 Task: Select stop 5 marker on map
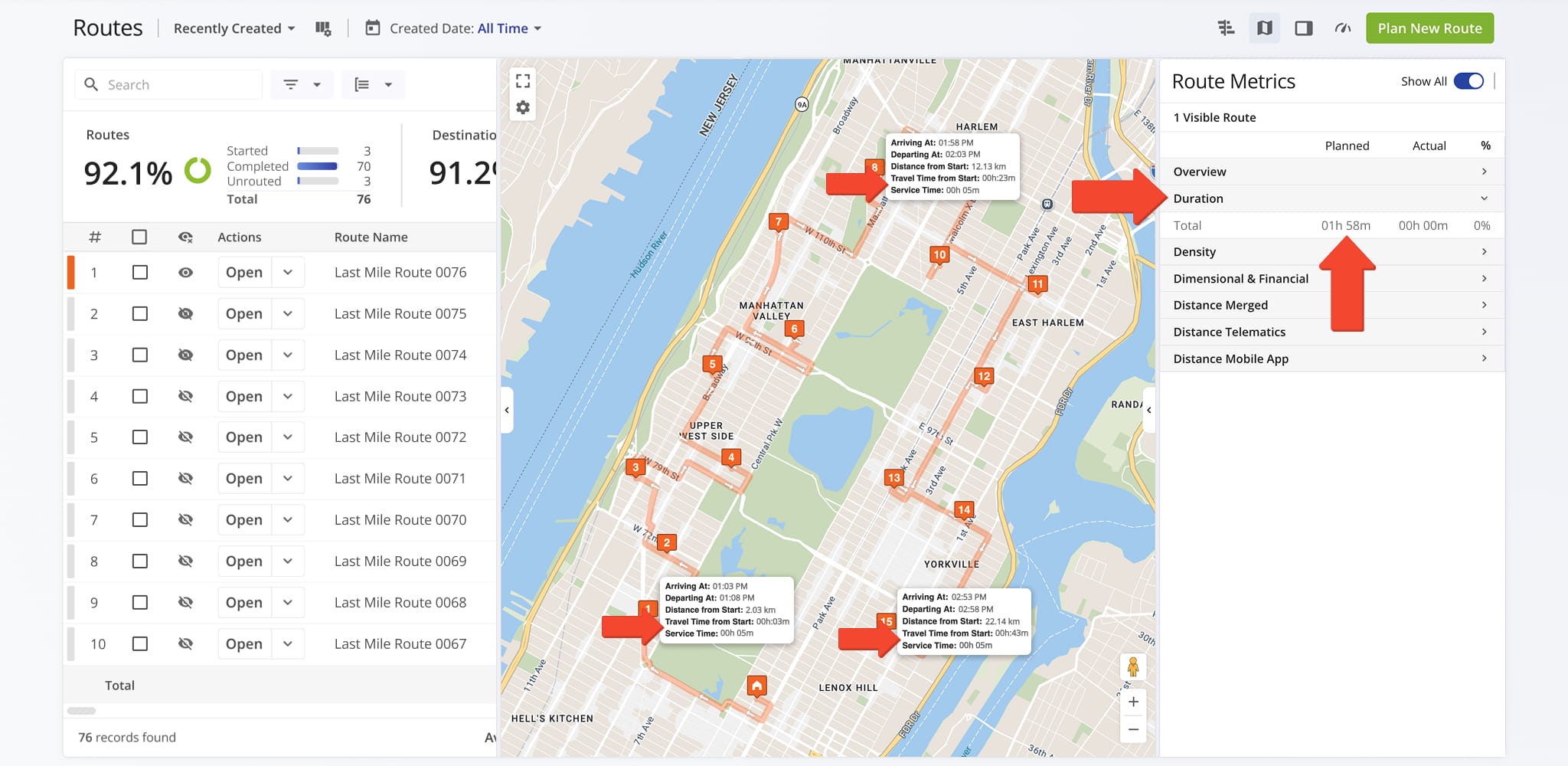[712, 365]
